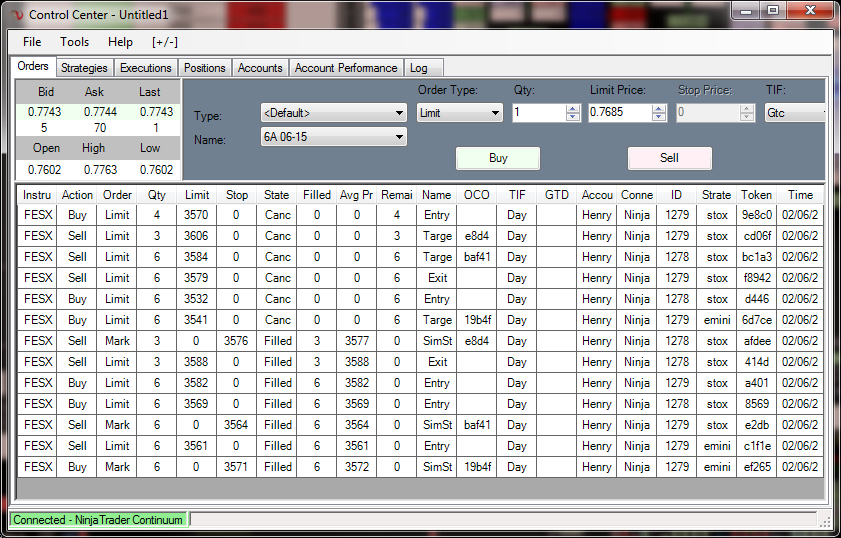This screenshot has width=841, height=538.
Task: Increase Limit Price with up arrow
Action: (x=659, y=109)
